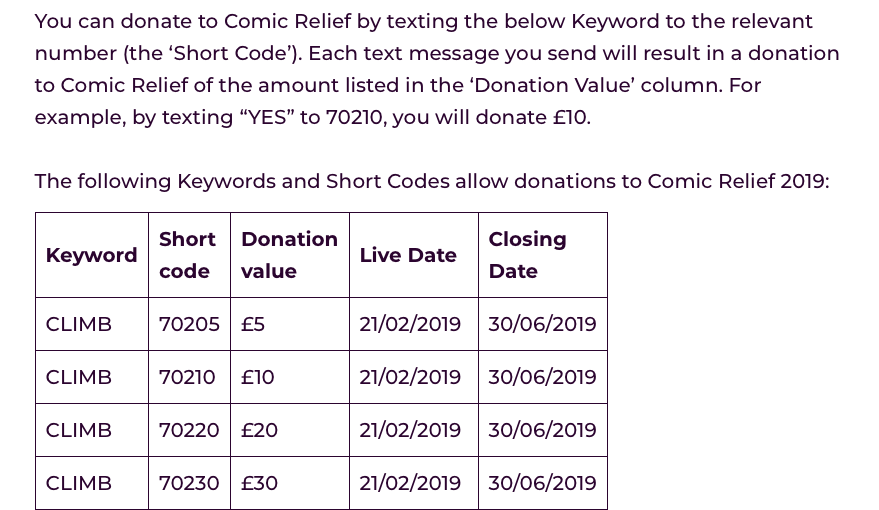Click the £30 donation value cell
This screenshot has height=510, width=879.
click(x=260, y=483)
